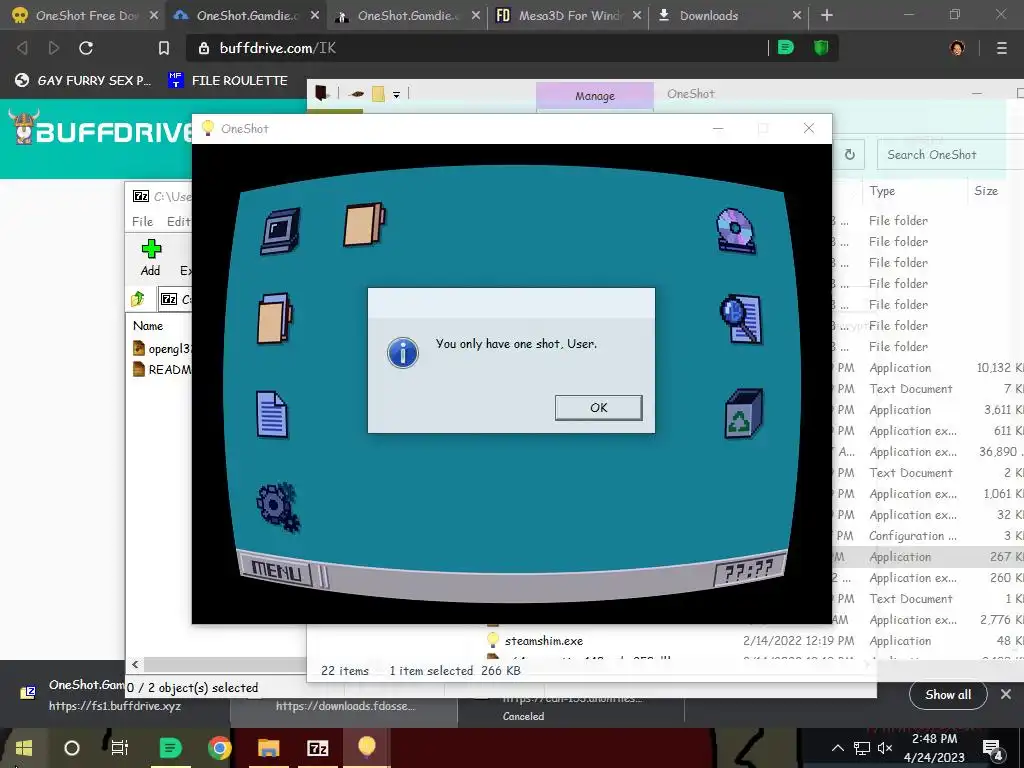Reload the buffdrive.com page

pos(86,48)
